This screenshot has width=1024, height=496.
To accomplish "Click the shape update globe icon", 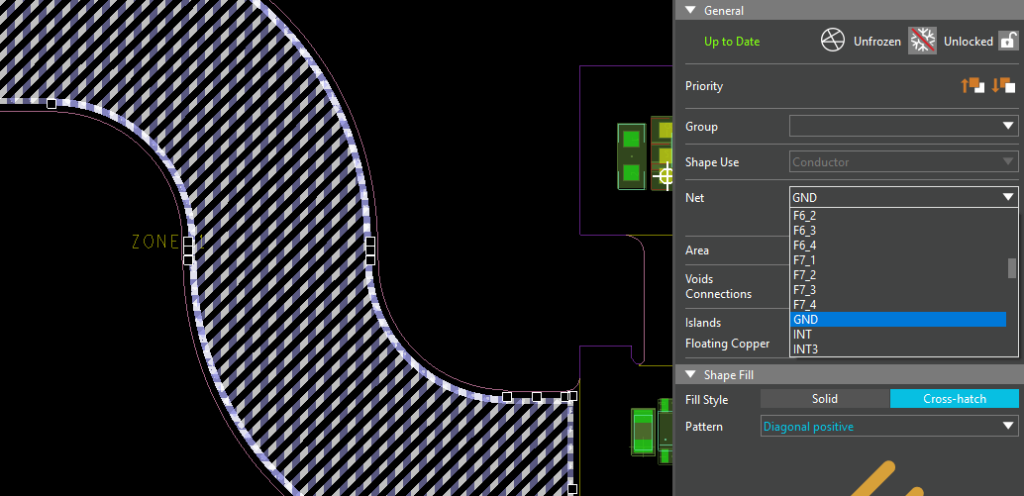I will 833,41.
